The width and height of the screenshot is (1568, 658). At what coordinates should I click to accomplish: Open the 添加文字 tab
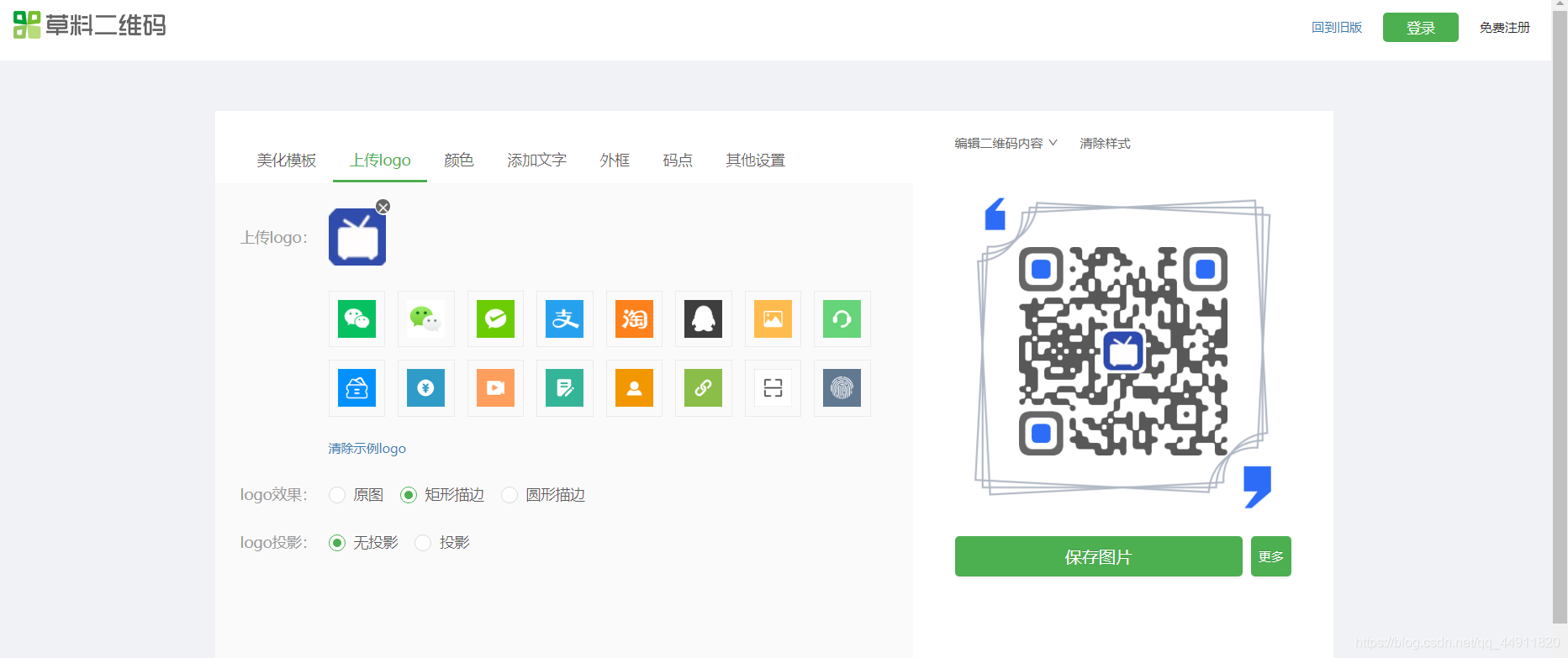tap(537, 161)
